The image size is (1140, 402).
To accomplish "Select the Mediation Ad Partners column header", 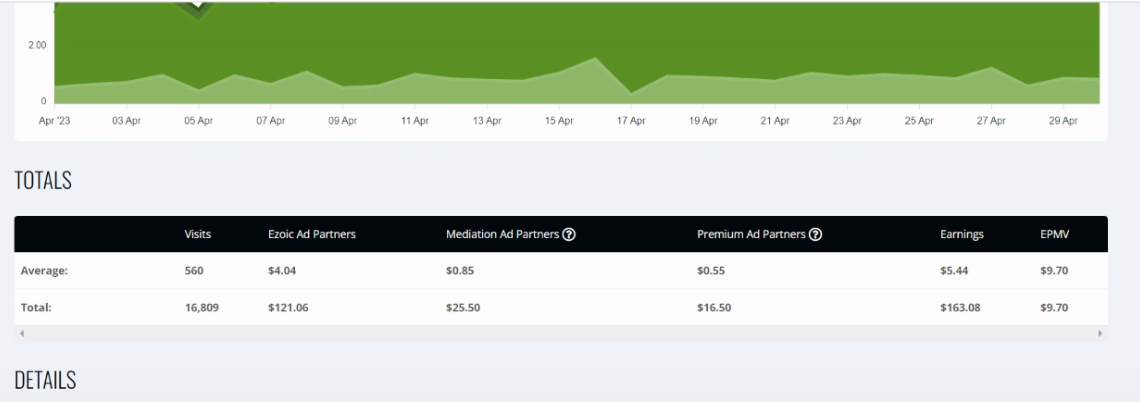I will click(502, 234).
